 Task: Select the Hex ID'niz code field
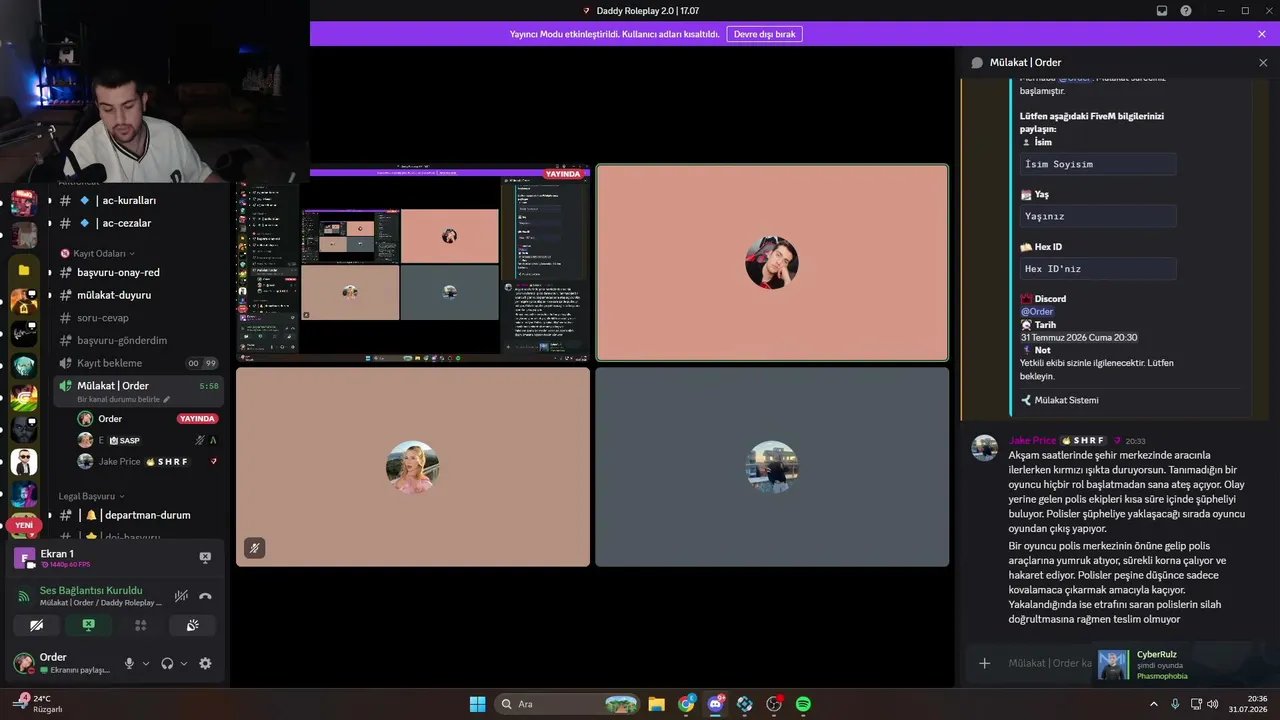[1098, 268]
